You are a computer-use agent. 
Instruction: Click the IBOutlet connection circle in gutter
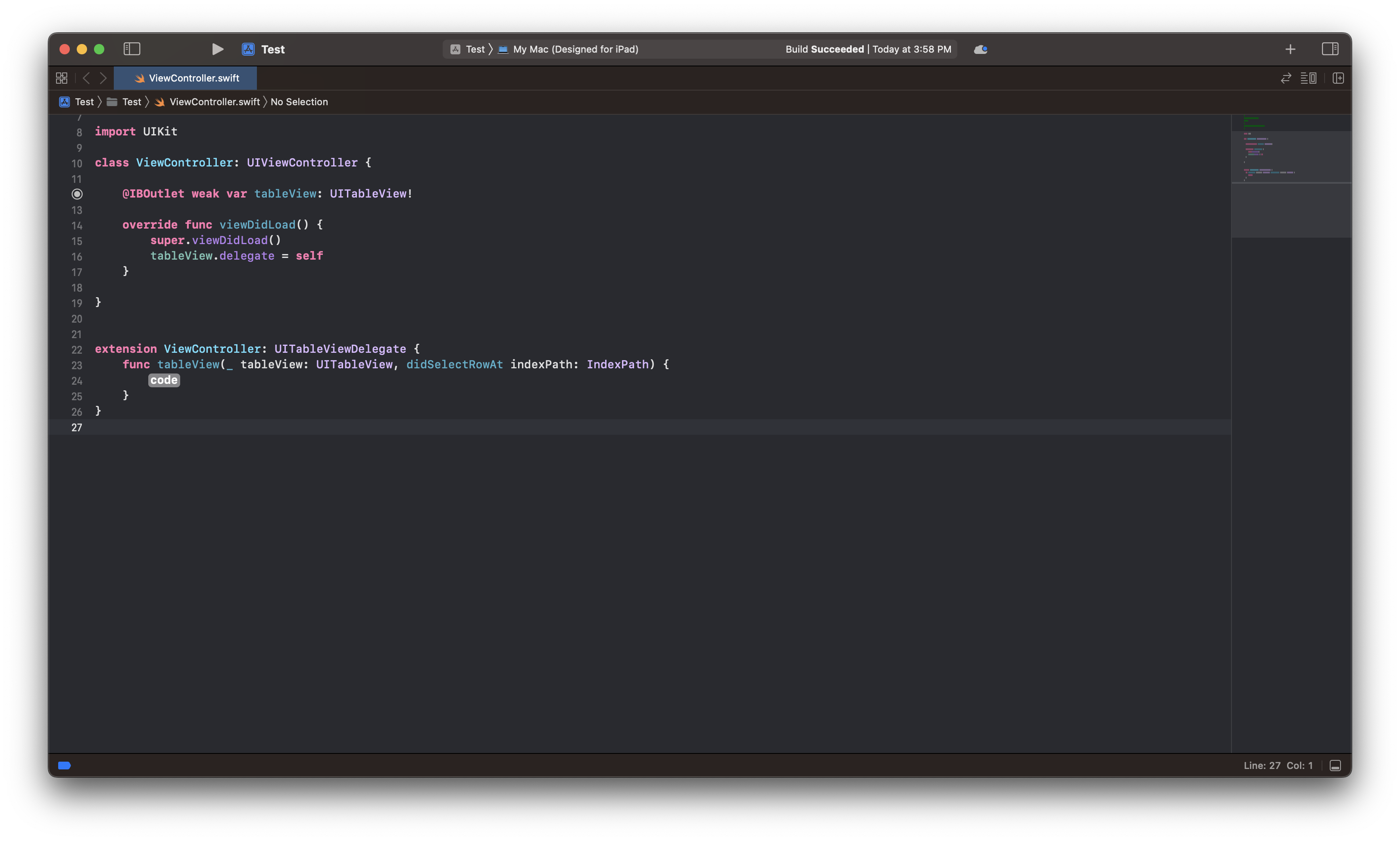pos(77,195)
